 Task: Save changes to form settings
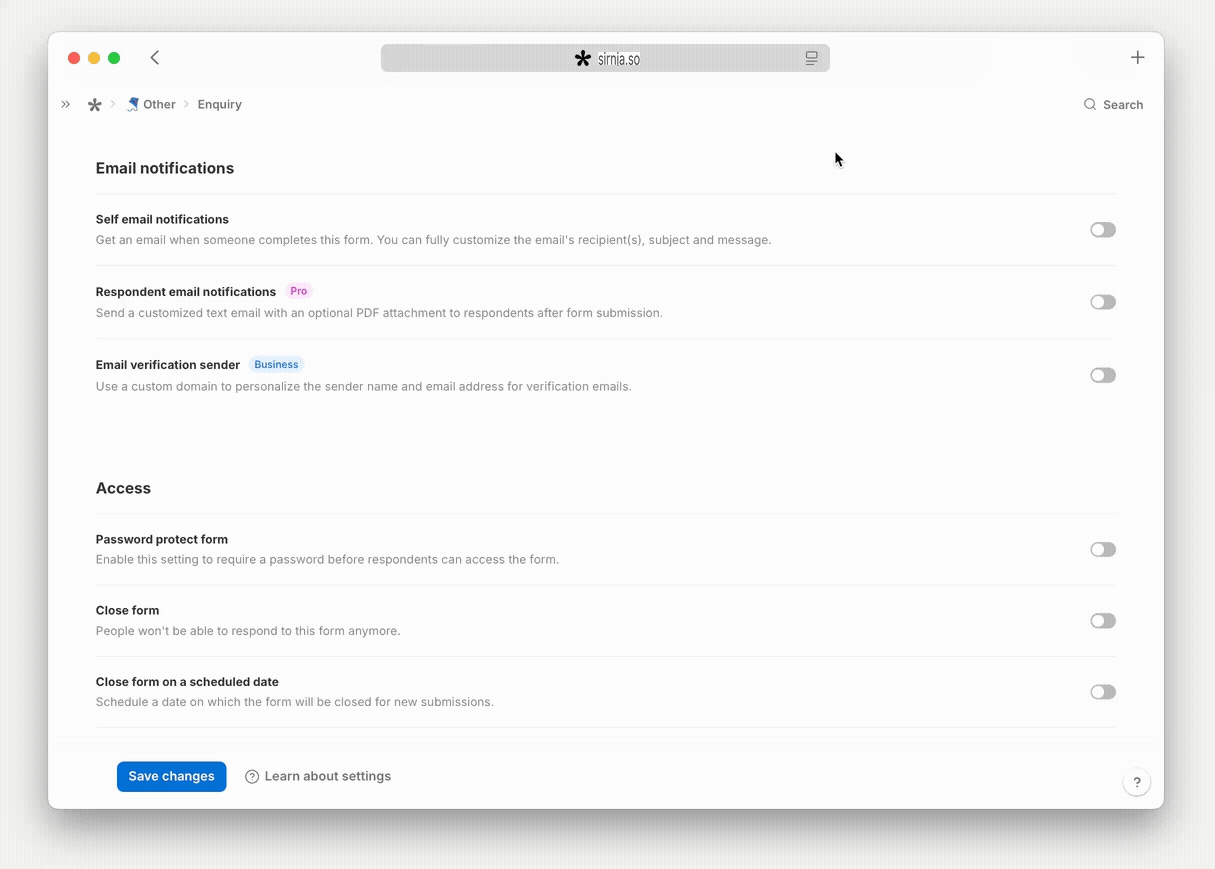tap(172, 776)
